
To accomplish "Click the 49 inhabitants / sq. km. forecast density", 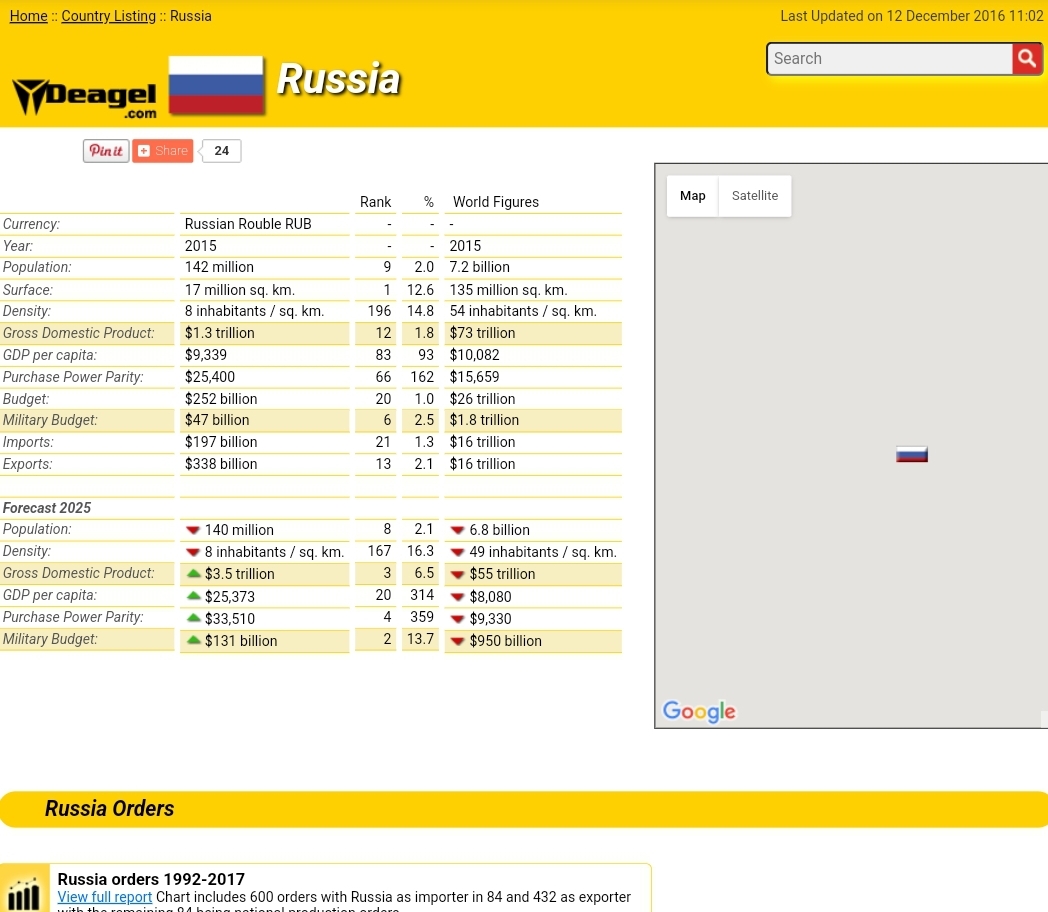I will click(543, 552).
